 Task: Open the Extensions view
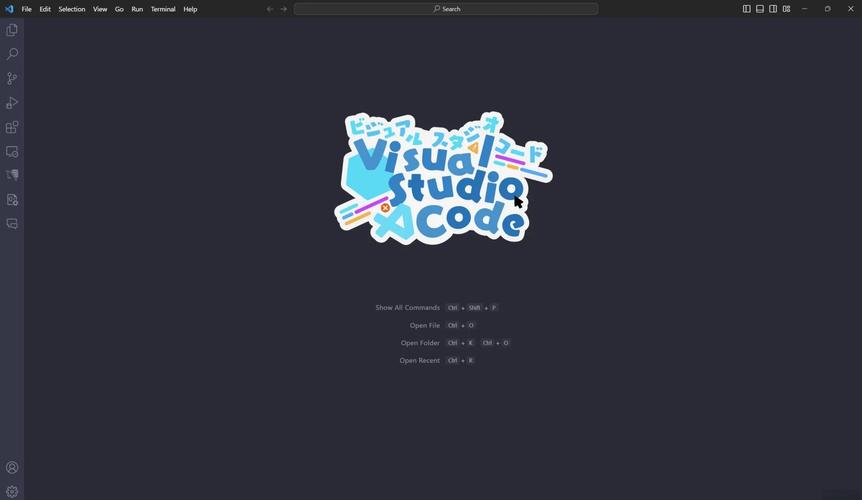pyautogui.click(x=12, y=127)
